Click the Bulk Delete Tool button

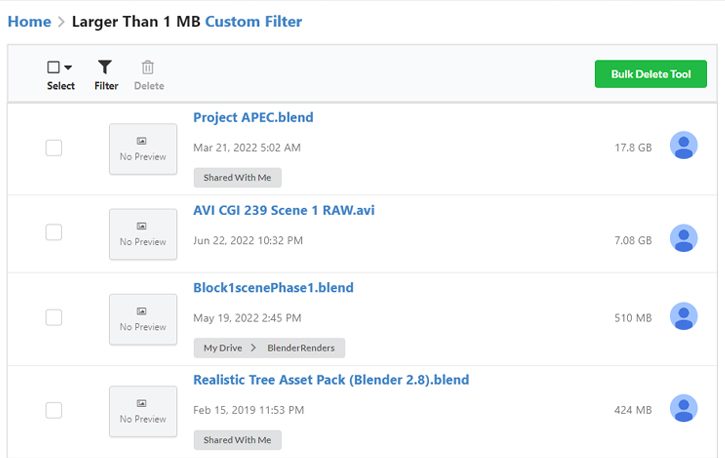(651, 74)
